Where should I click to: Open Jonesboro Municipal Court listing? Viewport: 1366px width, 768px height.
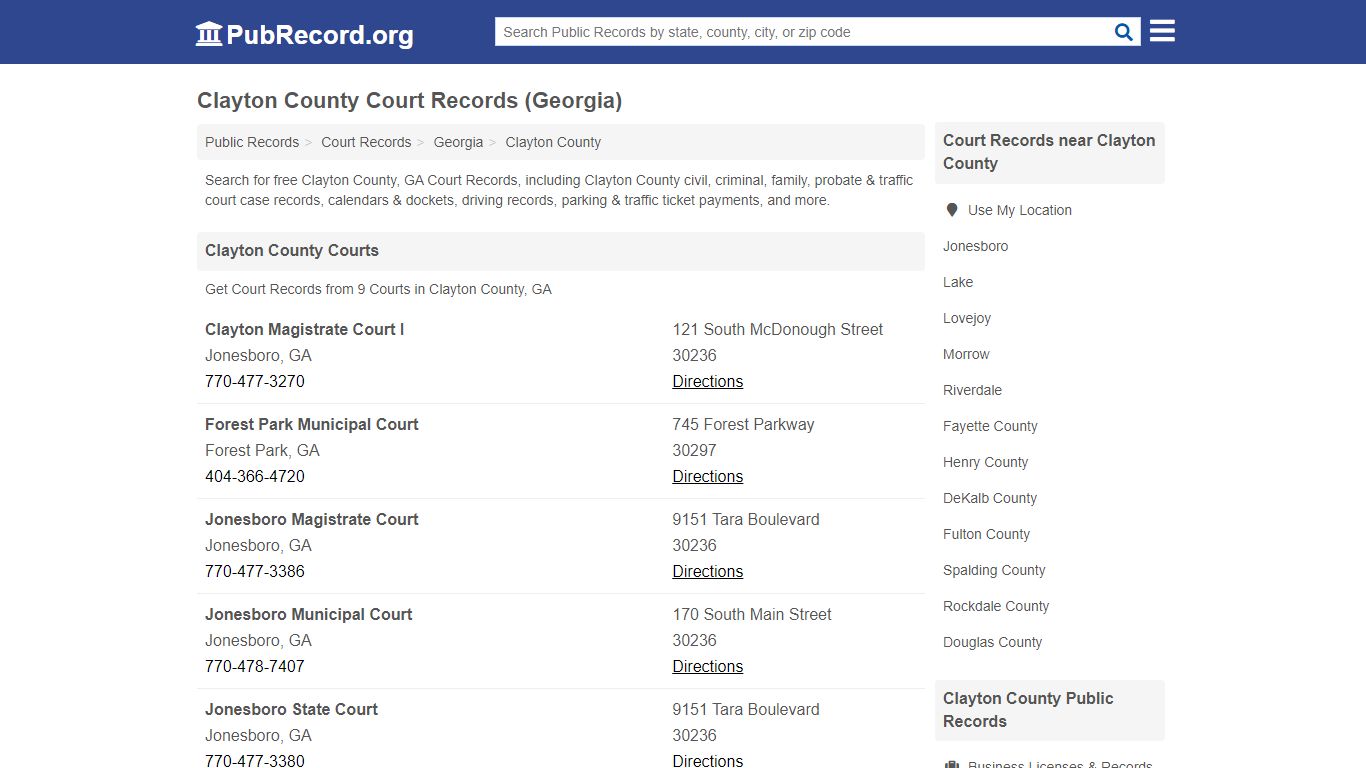pos(309,614)
